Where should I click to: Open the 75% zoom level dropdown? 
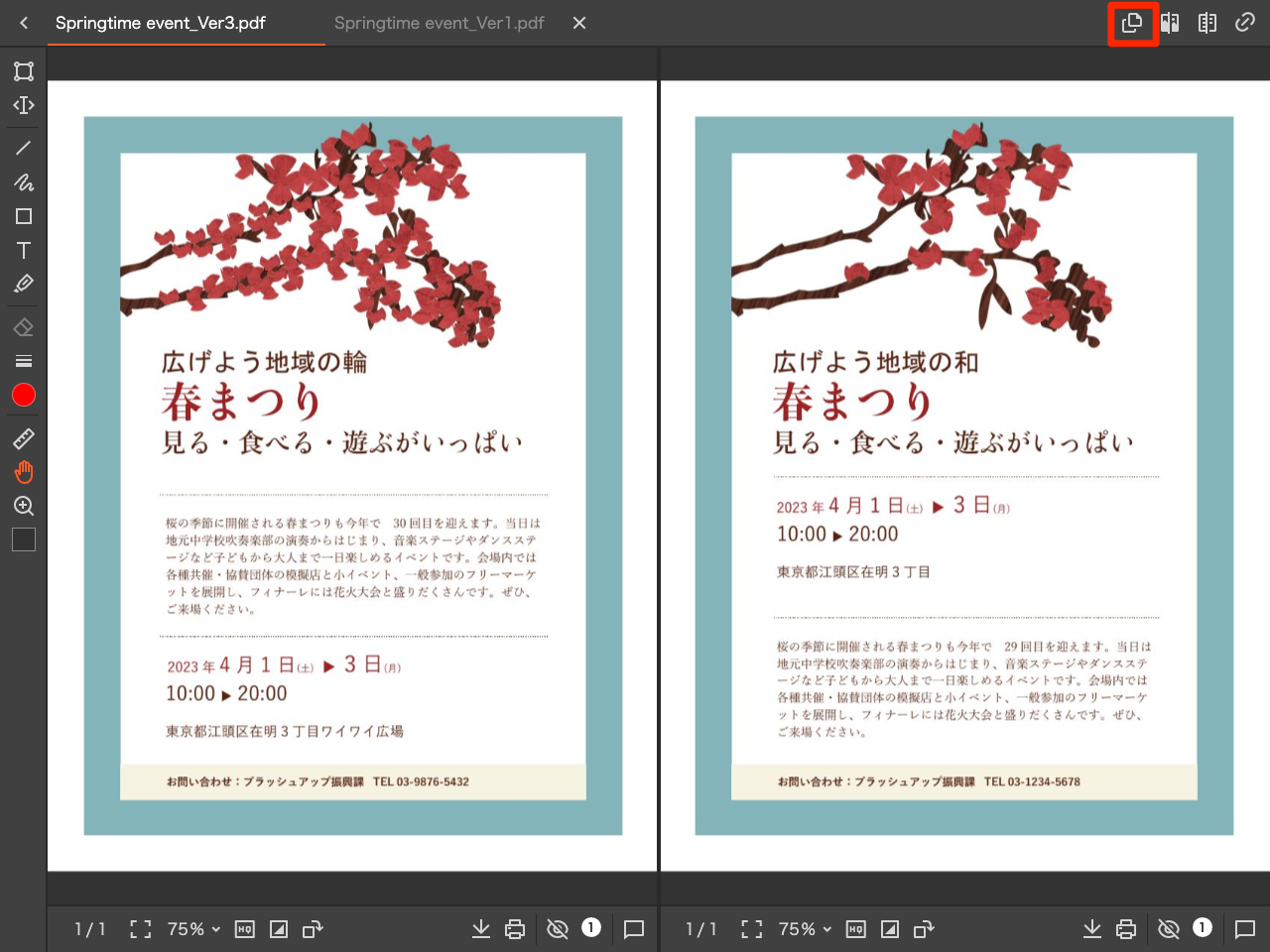tap(192, 929)
